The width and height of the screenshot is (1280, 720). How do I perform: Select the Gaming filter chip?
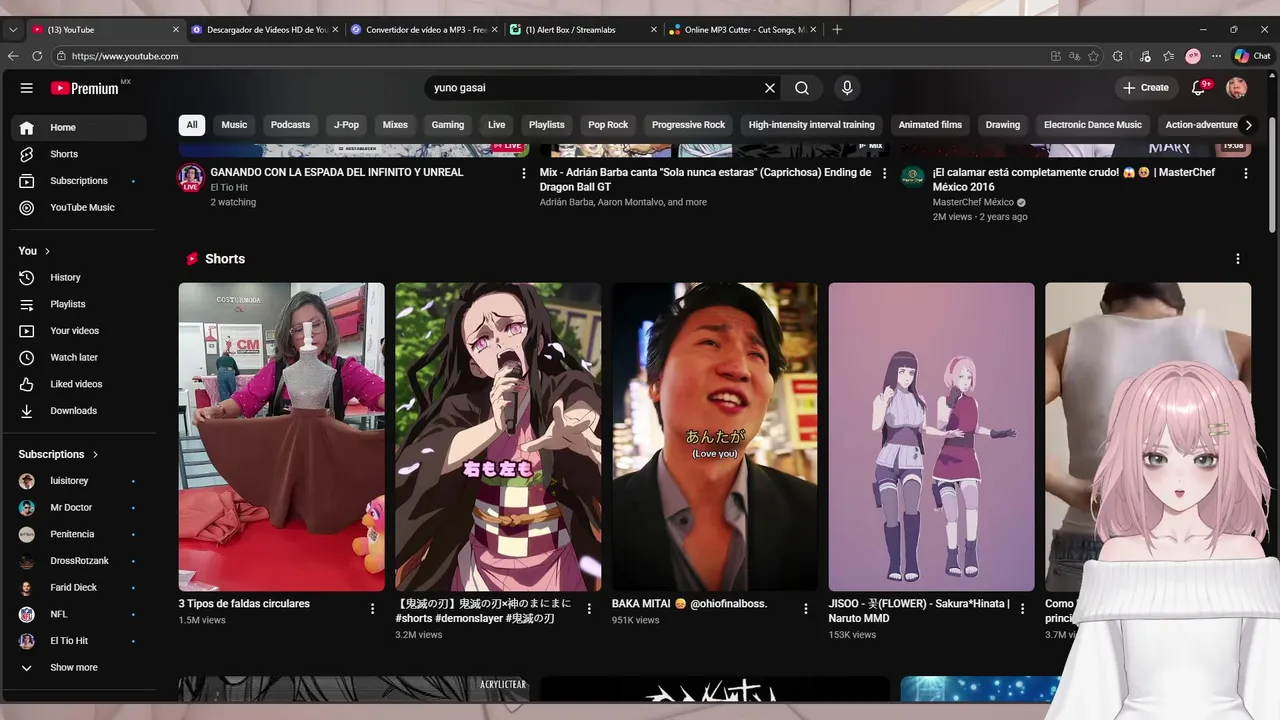[x=448, y=125]
